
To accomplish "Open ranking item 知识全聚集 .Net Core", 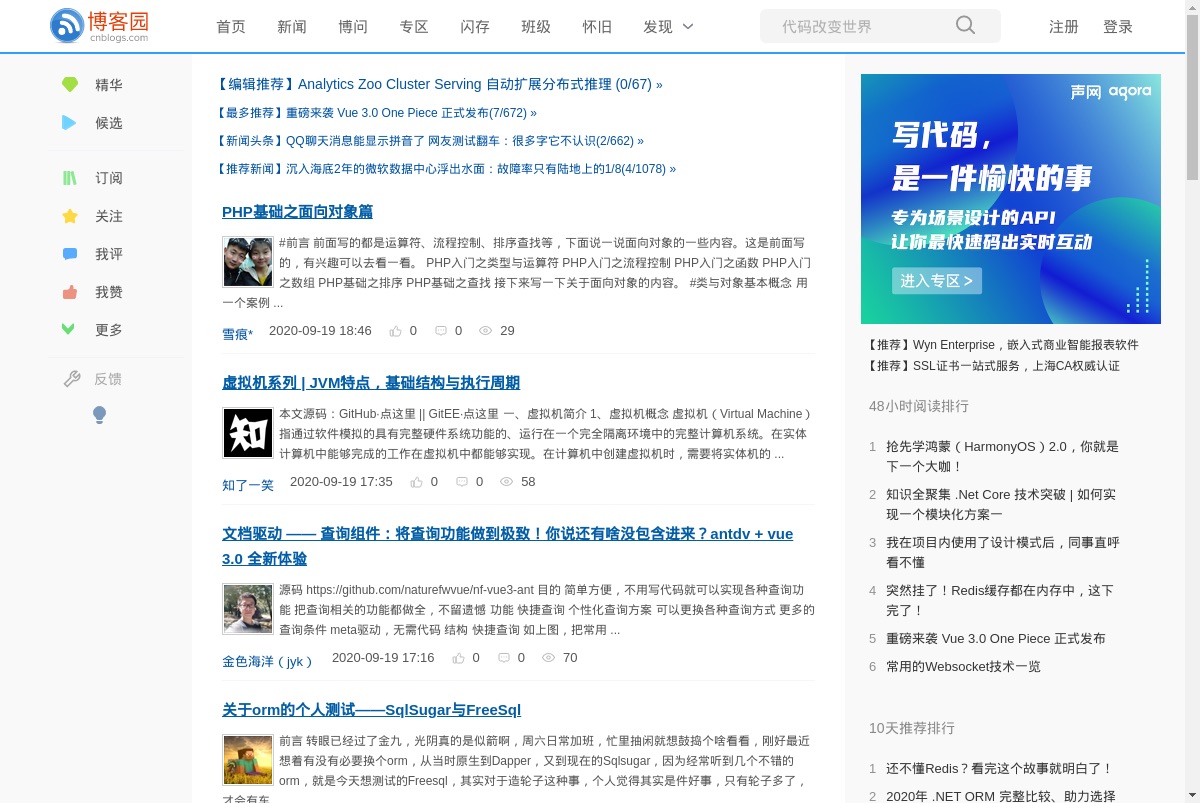I will tap(1001, 504).
